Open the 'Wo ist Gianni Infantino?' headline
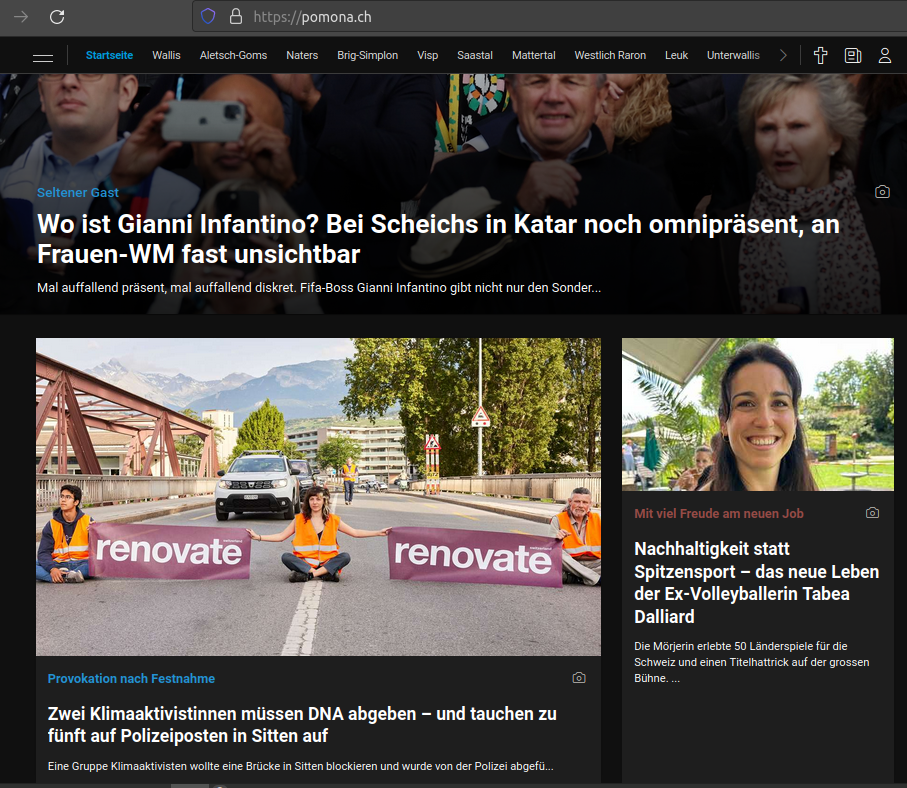The height and width of the screenshot is (788, 907). (x=438, y=239)
